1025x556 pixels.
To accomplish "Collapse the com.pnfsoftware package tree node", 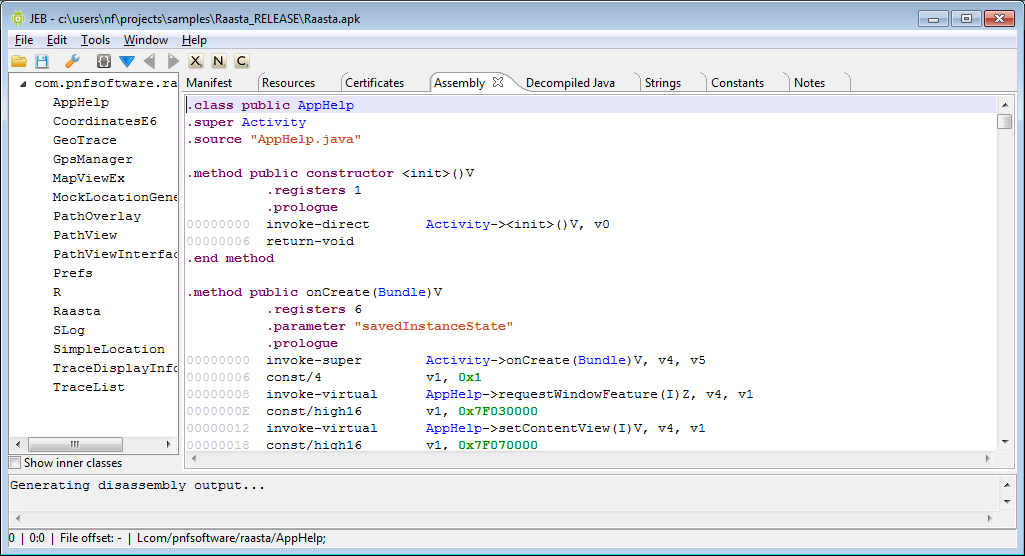I will (x=23, y=84).
